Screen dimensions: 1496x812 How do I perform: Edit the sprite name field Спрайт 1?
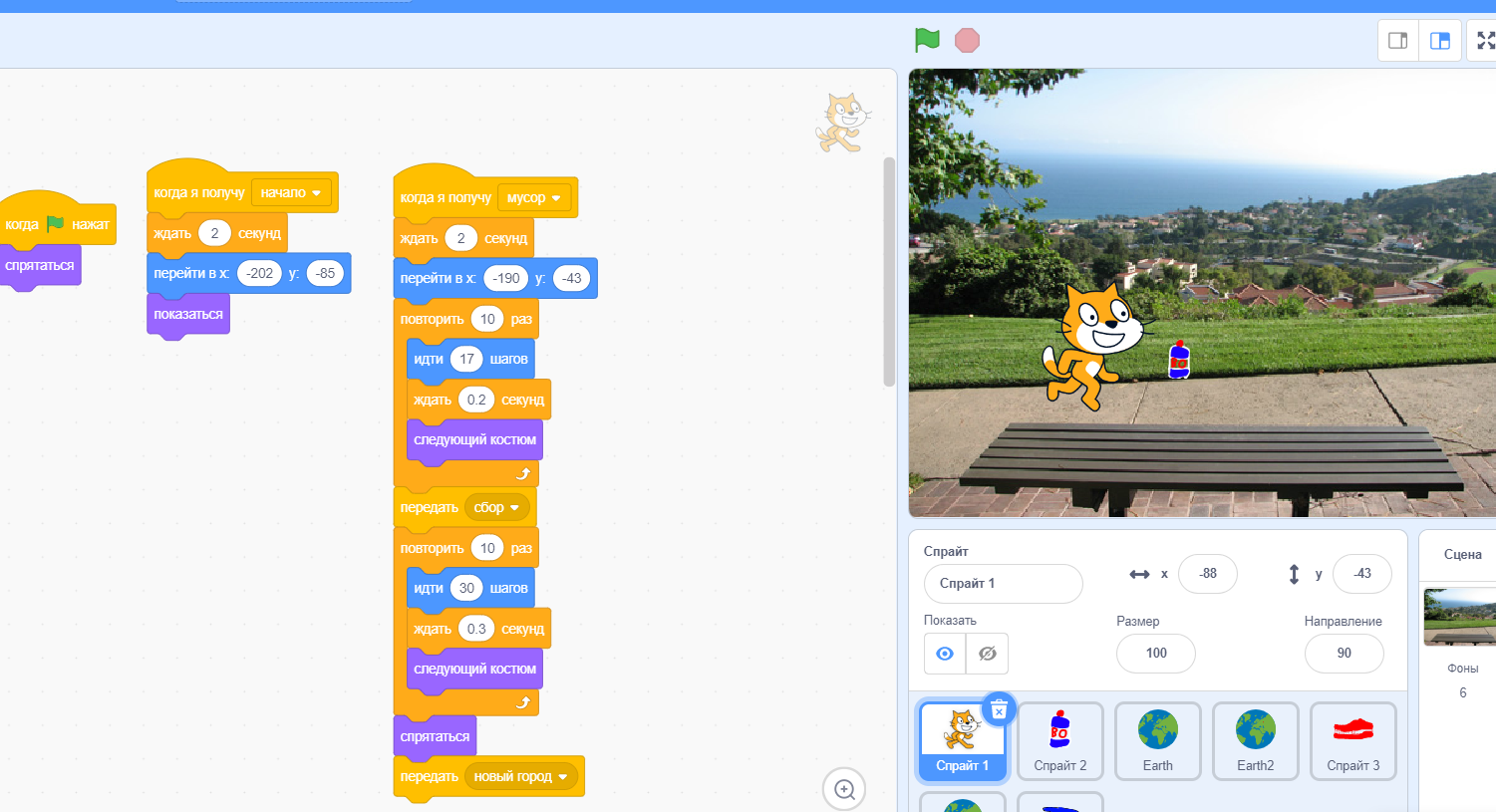pyautogui.click(x=1004, y=584)
